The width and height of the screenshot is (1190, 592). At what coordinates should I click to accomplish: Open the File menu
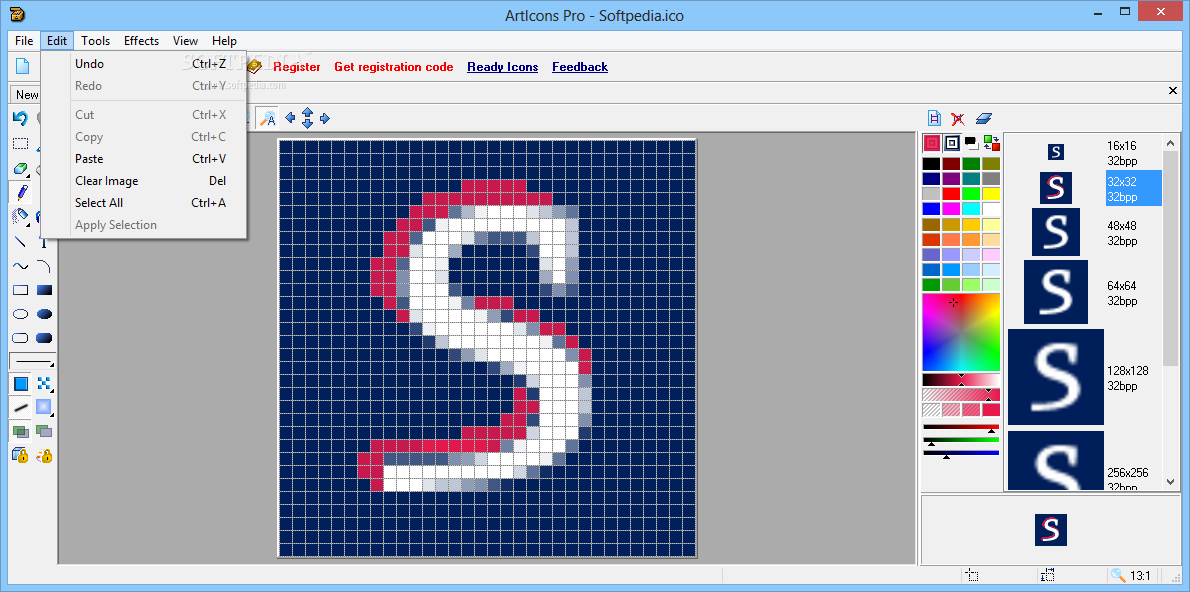[x=24, y=41]
